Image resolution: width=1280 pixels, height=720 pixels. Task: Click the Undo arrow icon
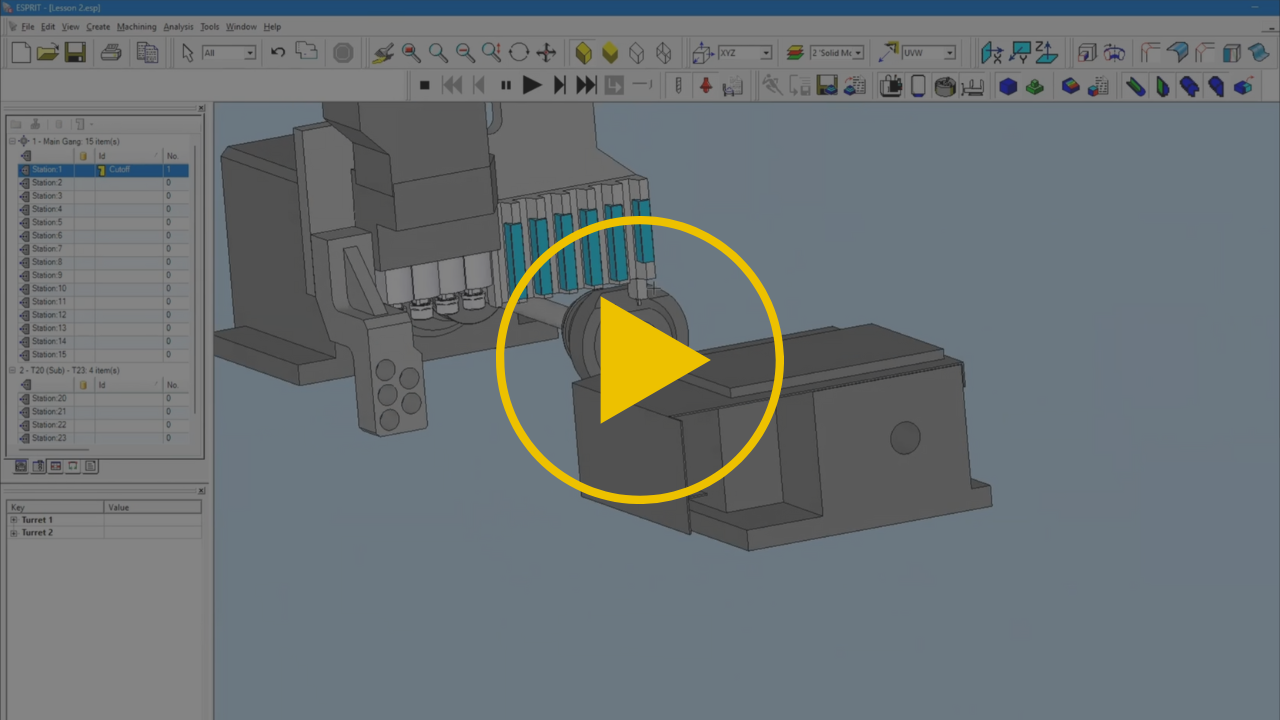click(x=278, y=53)
